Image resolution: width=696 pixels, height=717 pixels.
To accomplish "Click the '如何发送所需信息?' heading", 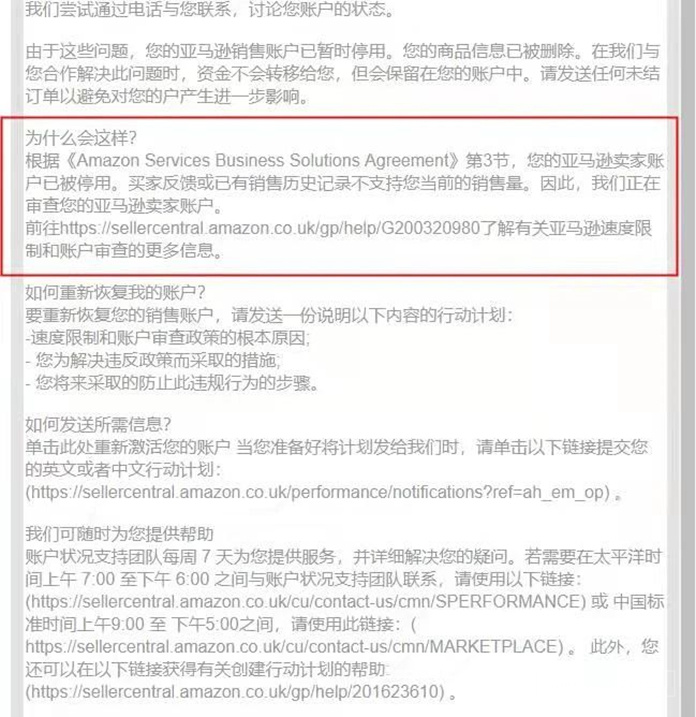I will click(98, 425).
